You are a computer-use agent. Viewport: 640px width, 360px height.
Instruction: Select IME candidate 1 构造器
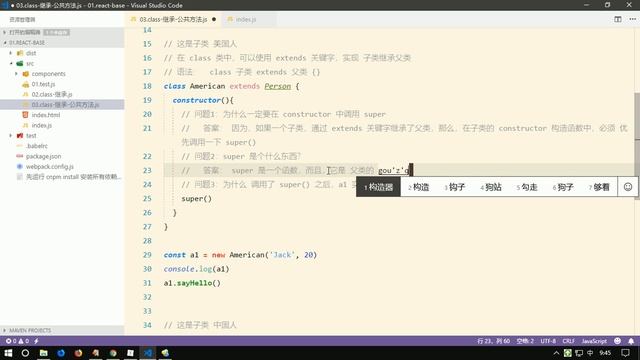click(x=378, y=187)
